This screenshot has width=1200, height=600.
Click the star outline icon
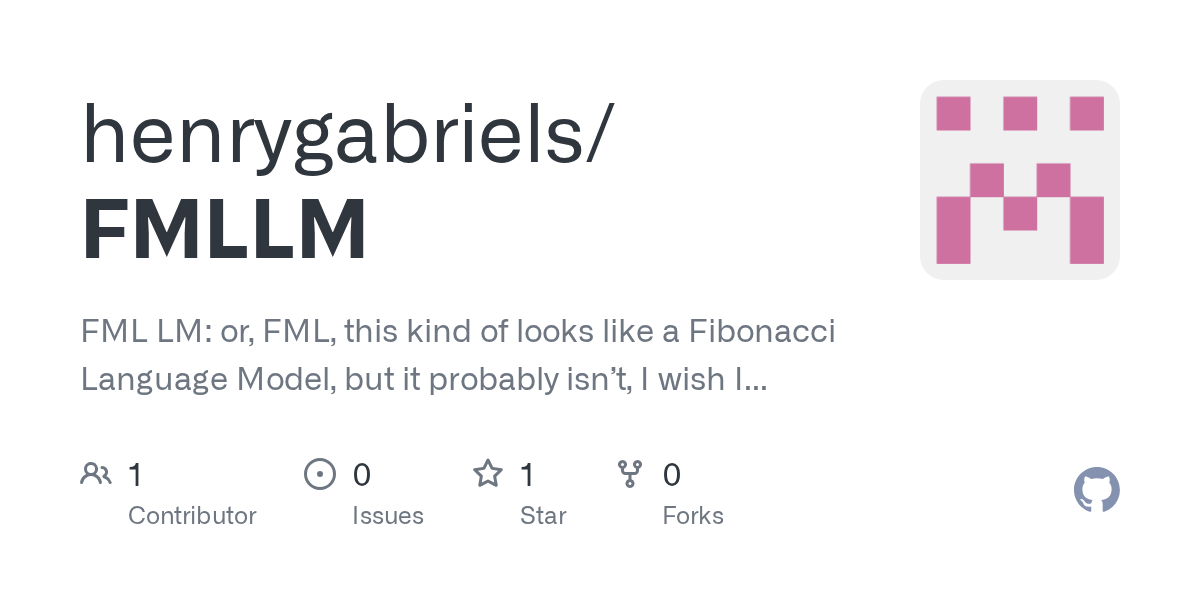pyautogui.click(x=488, y=473)
